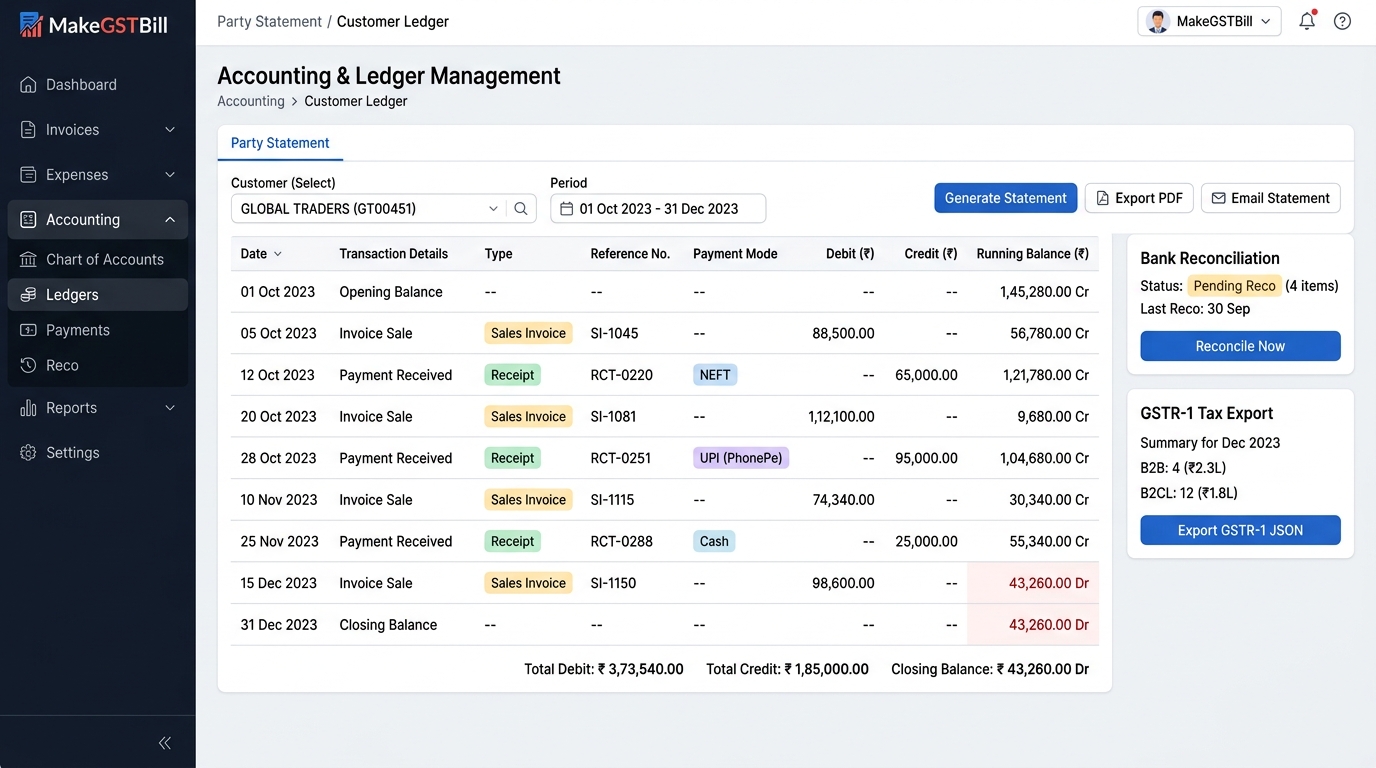Open the Customer select dropdown

tap(369, 209)
